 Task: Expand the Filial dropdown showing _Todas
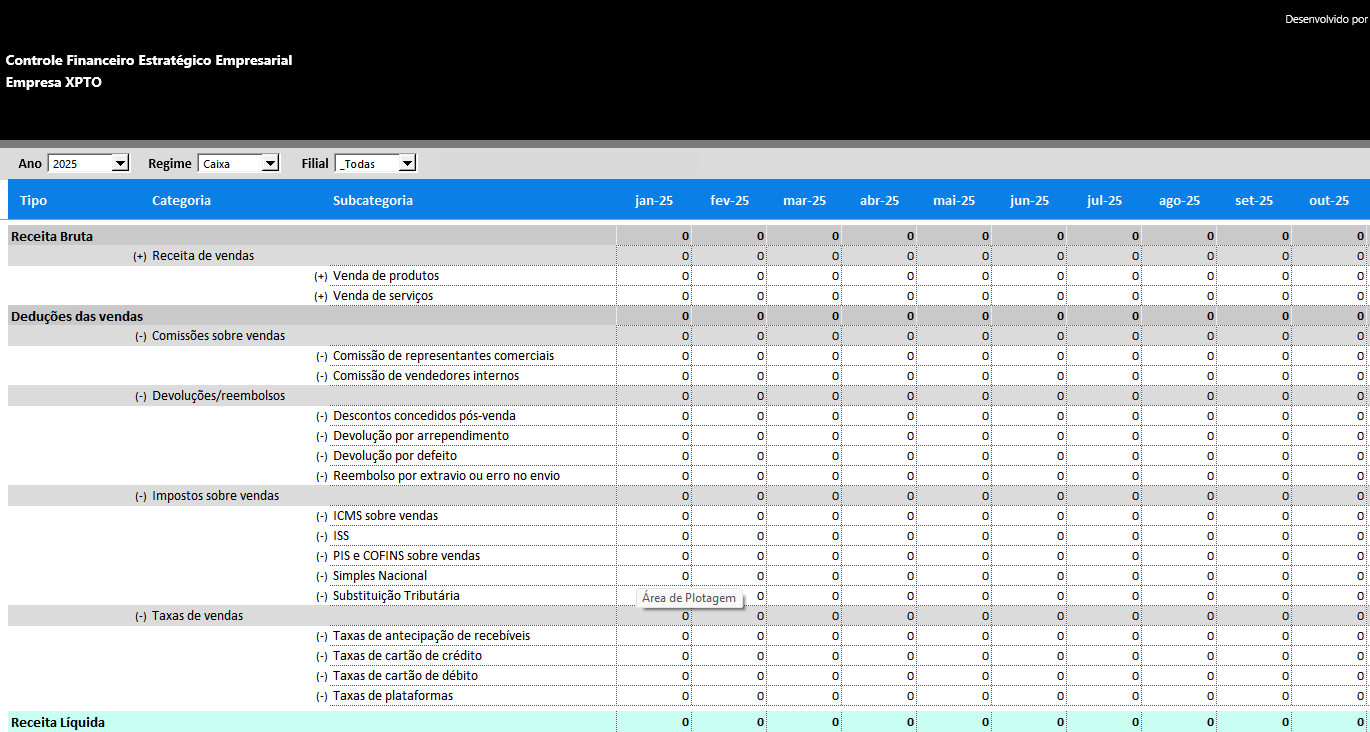point(406,163)
